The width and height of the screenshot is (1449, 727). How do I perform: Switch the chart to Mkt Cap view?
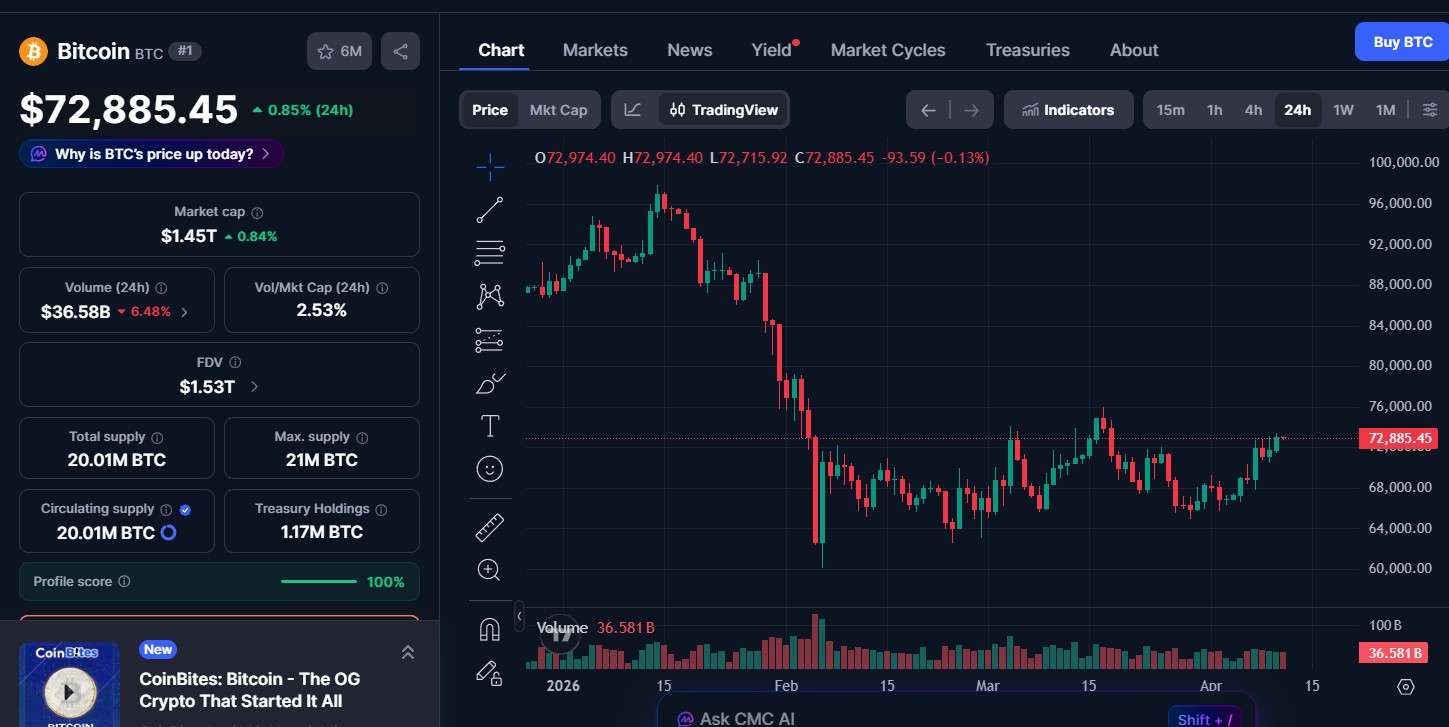pyautogui.click(x=558, y=109)
